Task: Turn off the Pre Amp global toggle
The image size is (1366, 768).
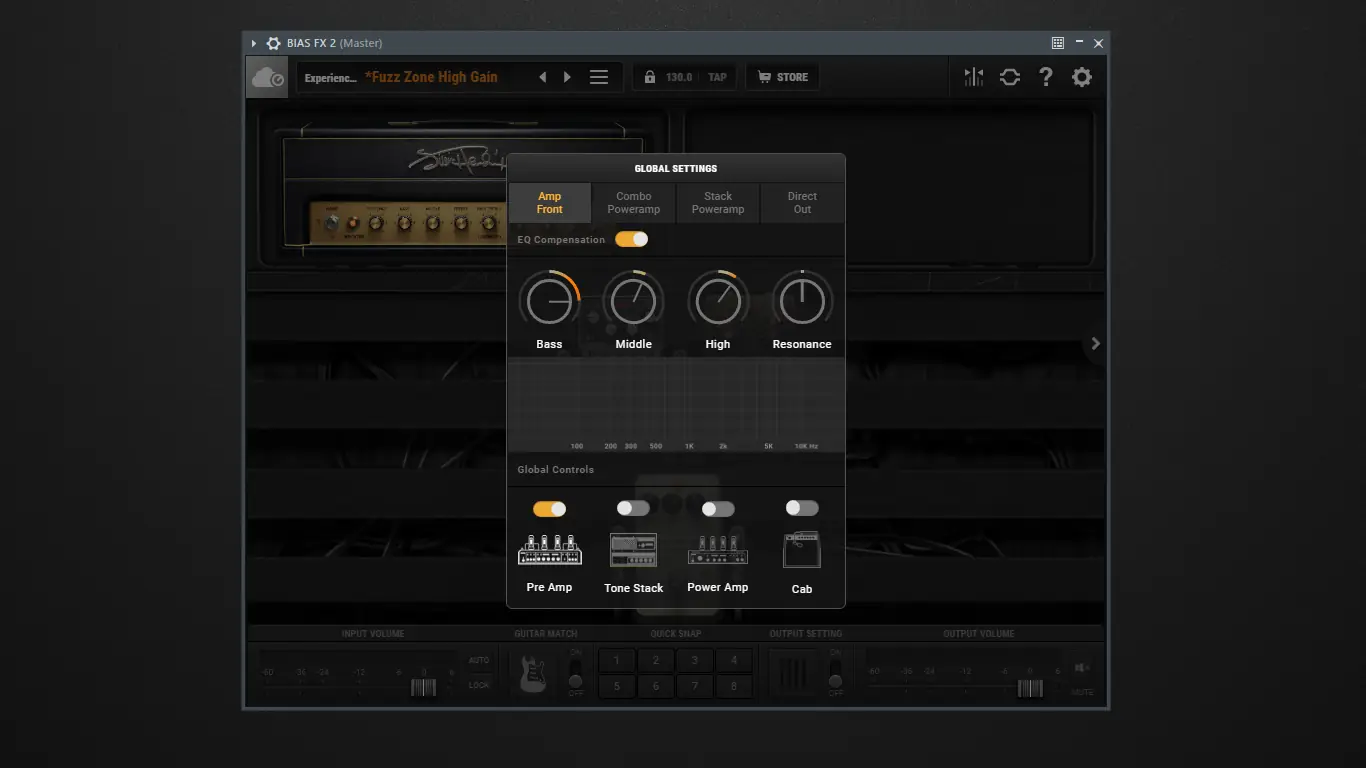Action: pos(549,509)
